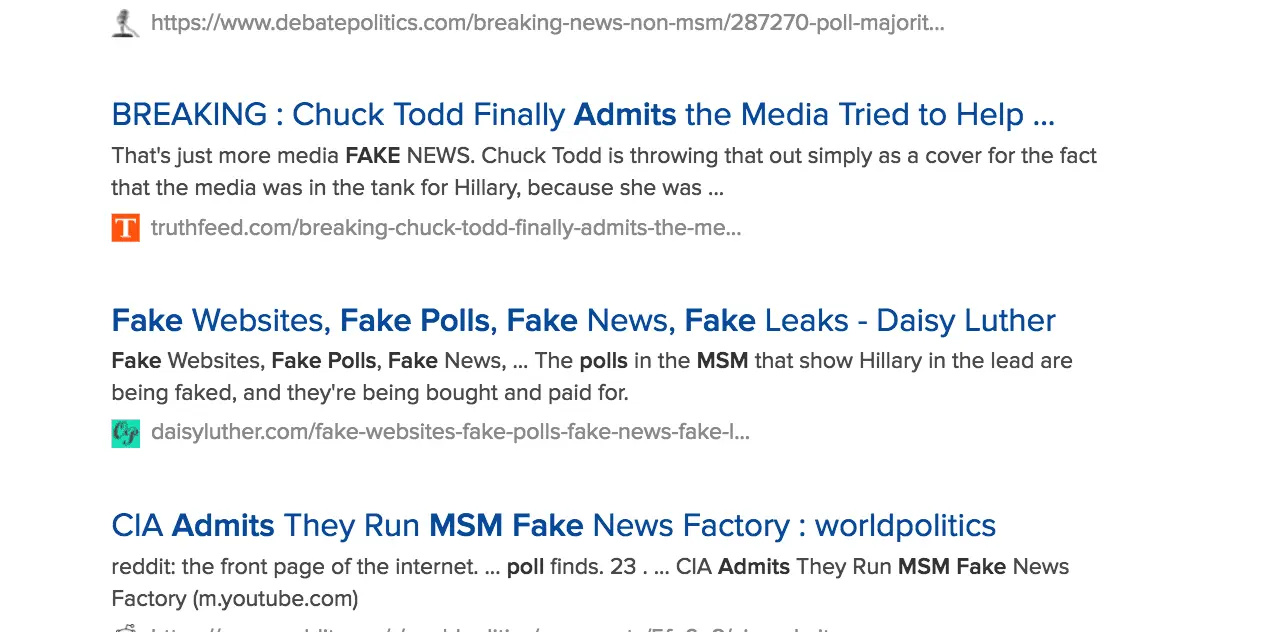Click the Daisy Luther result description text
The image size is (1261, 632).
[591, 377]
